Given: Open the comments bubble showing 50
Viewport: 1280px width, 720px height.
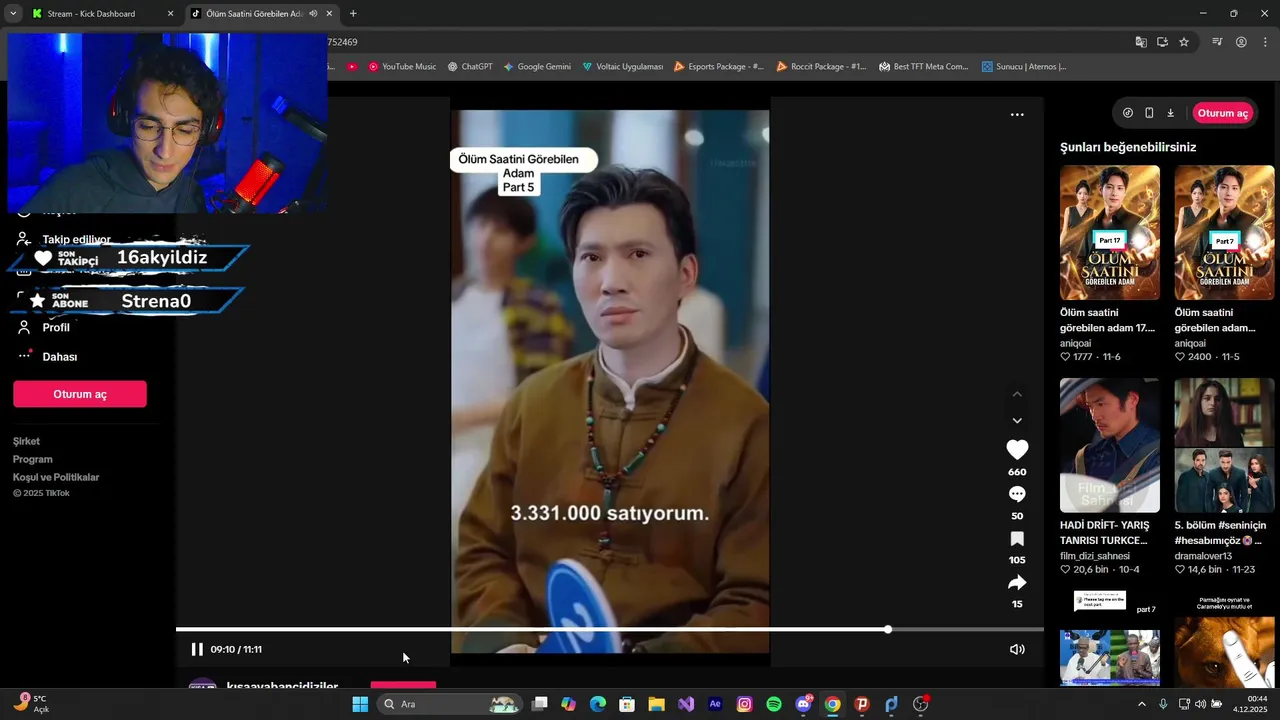Looking at the screenshot, I should coord(1017,494).
